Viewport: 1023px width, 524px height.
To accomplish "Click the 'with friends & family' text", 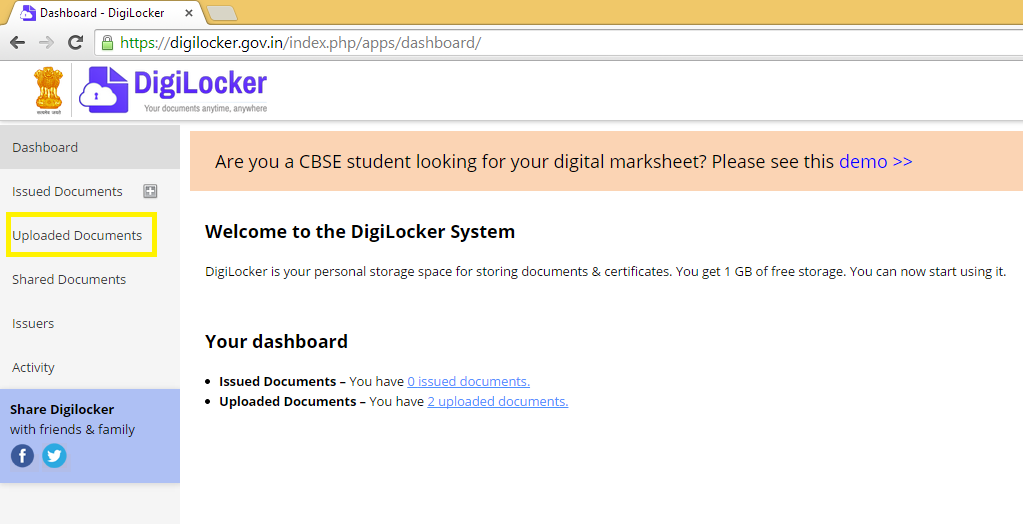I will pos(72,429).
